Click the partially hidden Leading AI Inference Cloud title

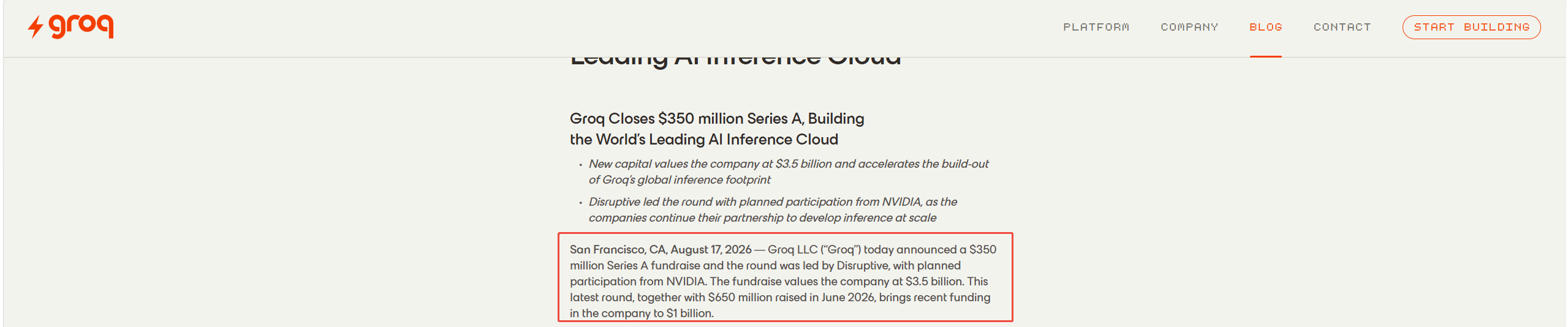point(735,62)
